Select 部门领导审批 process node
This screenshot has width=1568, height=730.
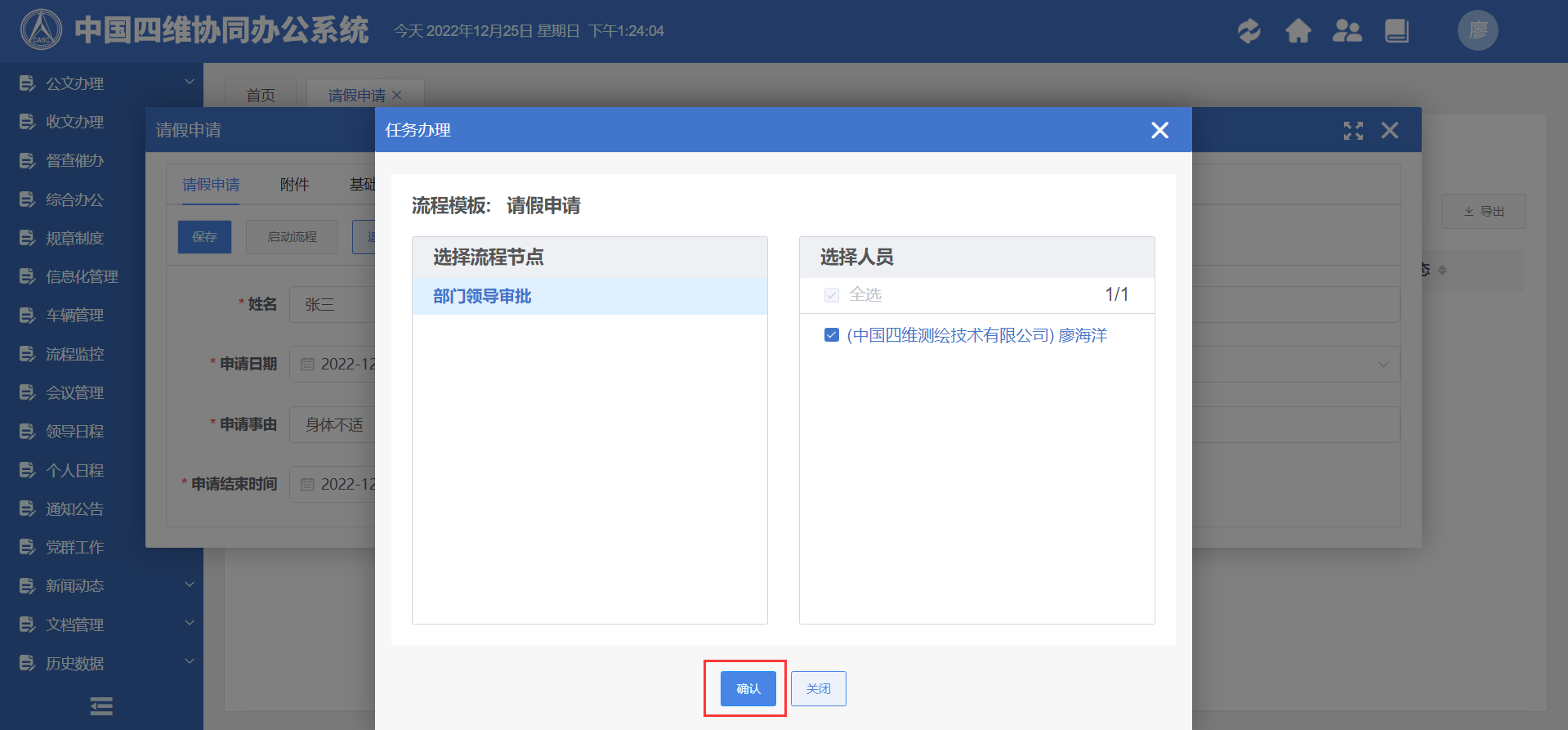(x=482, y=297)
